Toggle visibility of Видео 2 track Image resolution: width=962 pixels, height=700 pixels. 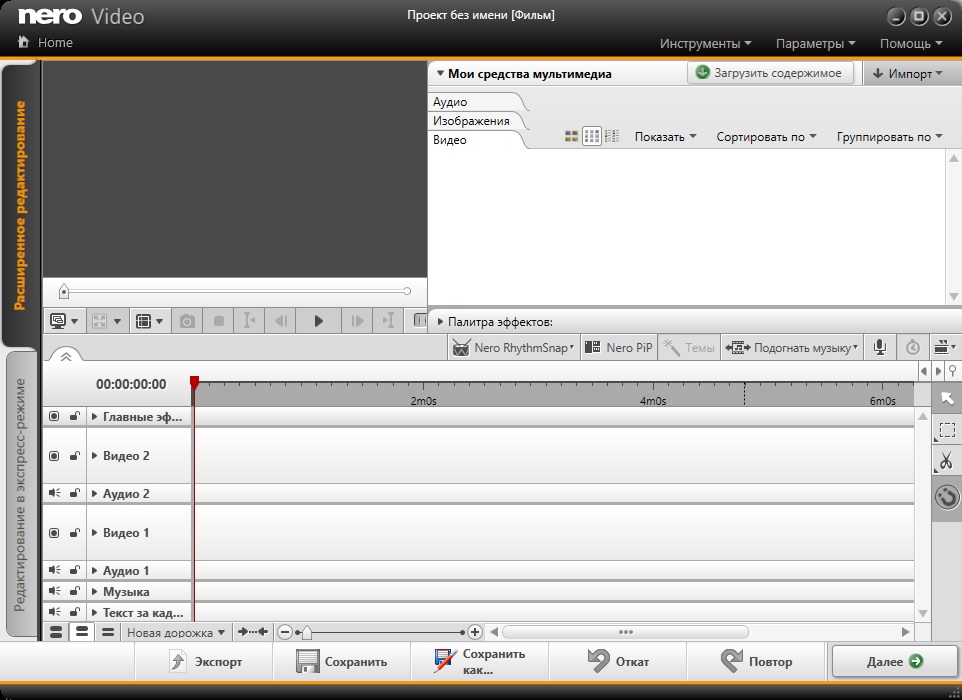pyautogui.click(x=54, y=456)
